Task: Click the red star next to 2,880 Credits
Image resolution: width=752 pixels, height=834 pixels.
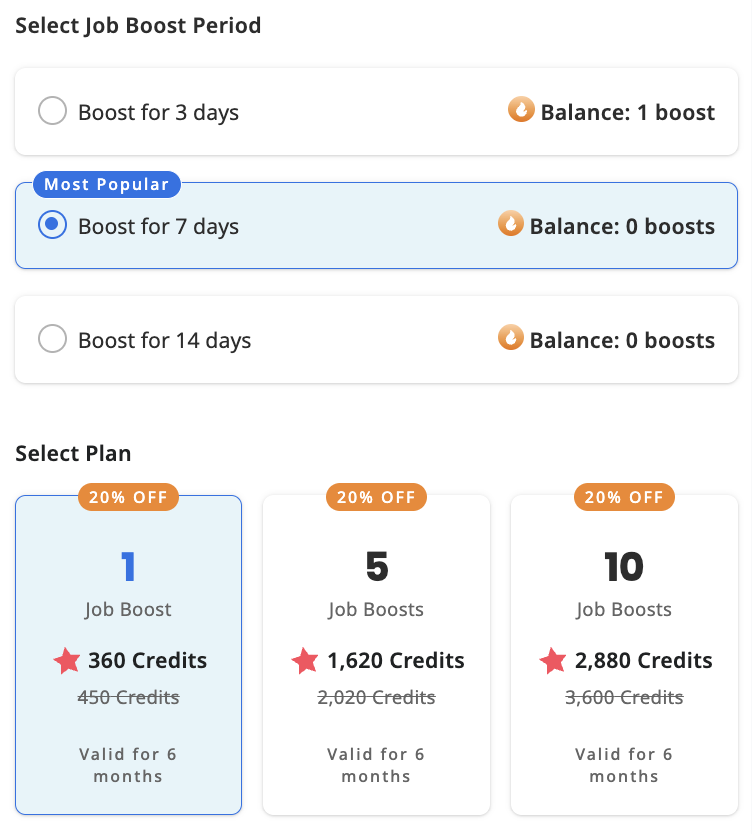Action: point(553,661)
